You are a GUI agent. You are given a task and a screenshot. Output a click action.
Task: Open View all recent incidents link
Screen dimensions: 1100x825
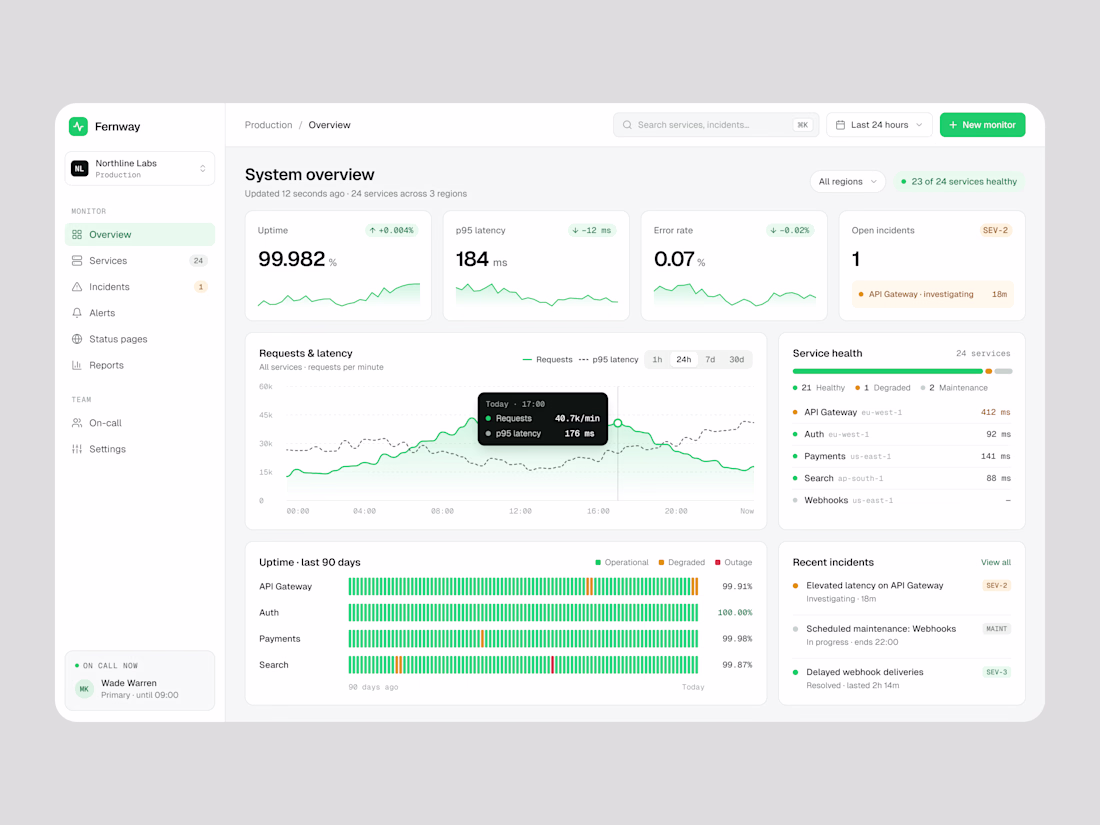(x=995, y=562)
